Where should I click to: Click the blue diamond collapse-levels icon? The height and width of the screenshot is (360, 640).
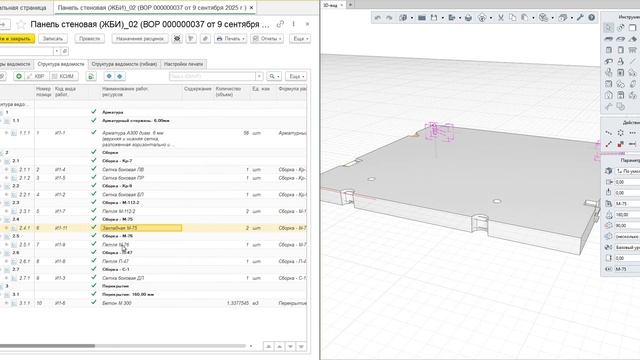click(x=120, y=76)
